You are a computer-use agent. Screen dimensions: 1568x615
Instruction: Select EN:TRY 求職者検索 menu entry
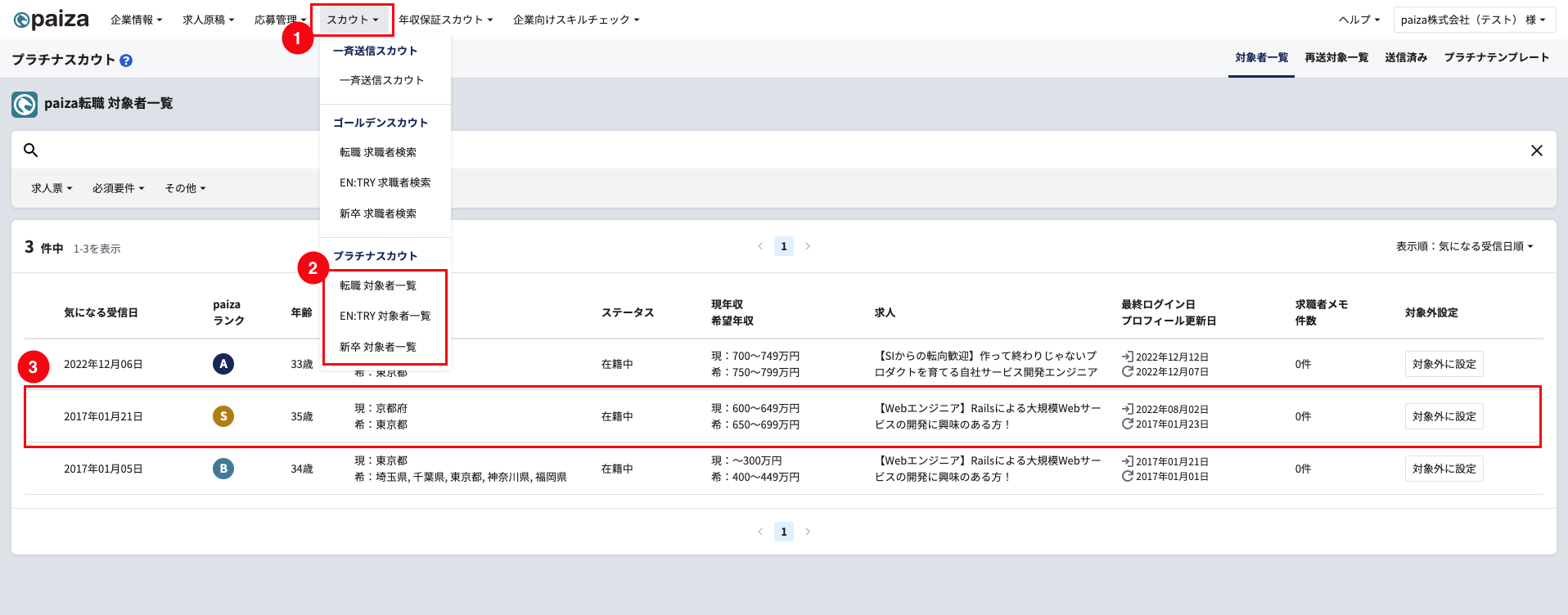[x=385, y=182]
